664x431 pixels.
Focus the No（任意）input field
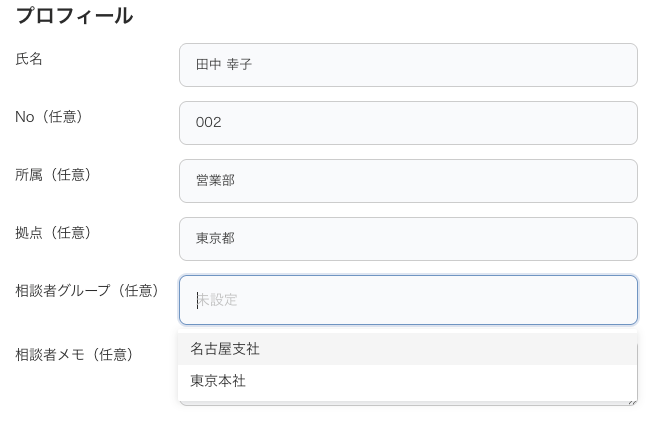pos(408,123)
